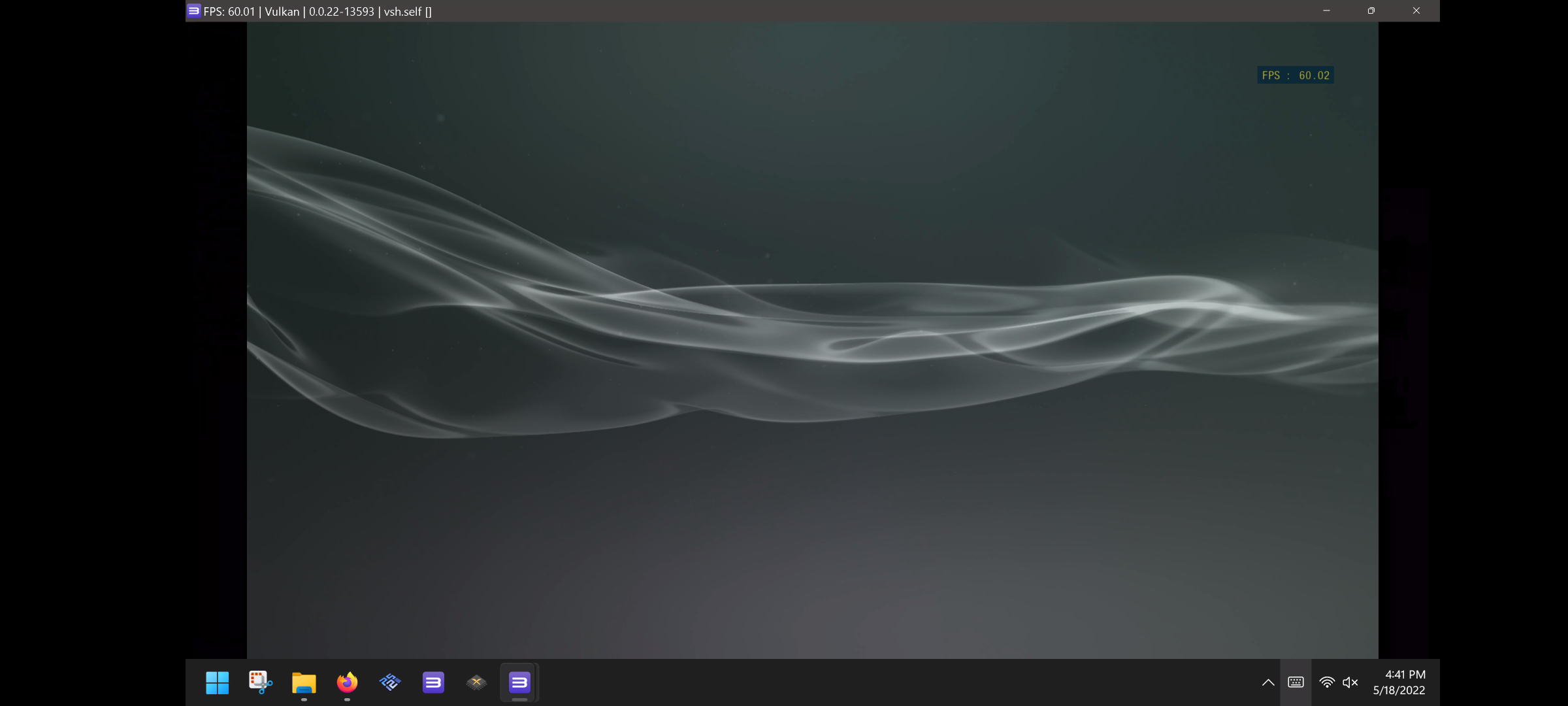Select the Wi-Fi icon in the system tray
1568x706 pixels.
pyautogui.click(x=1327, y=682)
